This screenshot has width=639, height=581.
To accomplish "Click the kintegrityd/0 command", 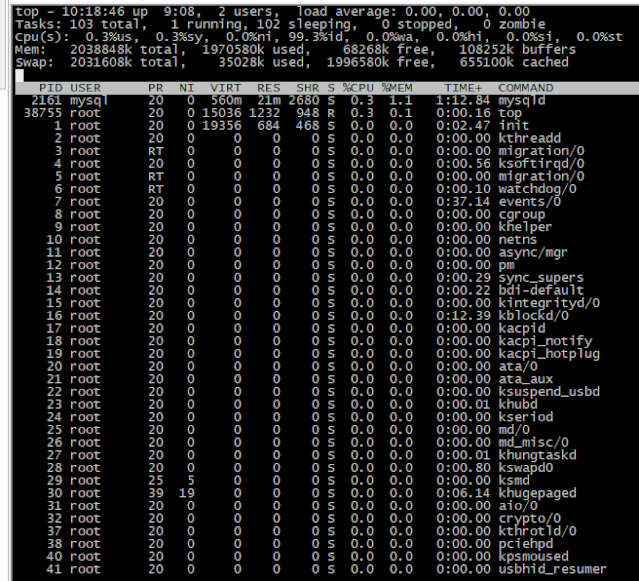I will pyautogui.click(x=549, y=303).
